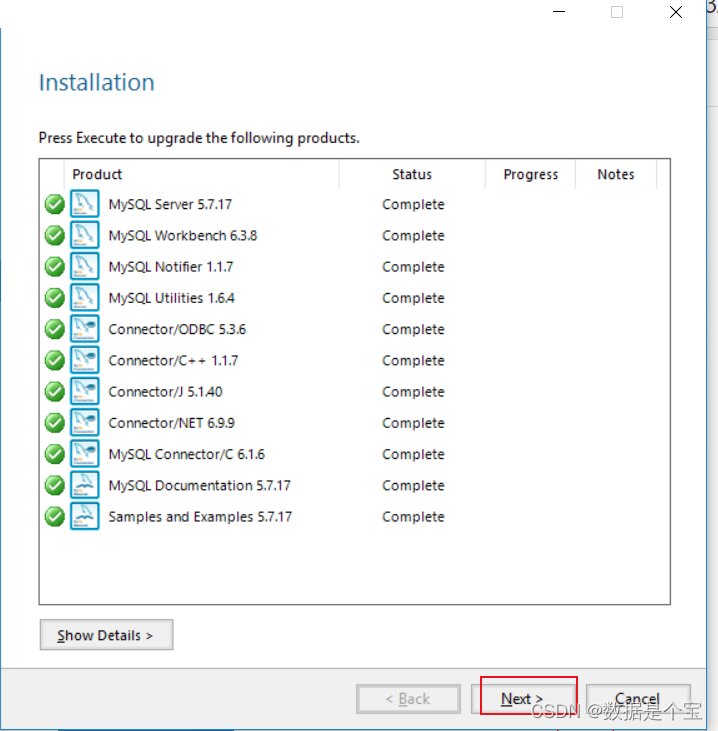Image resolution: width=718 pixels, height=731 pixels.
Task: Click the MySQL Workbench 6.3.8 product icon
Action: click(x=85, y=235)
